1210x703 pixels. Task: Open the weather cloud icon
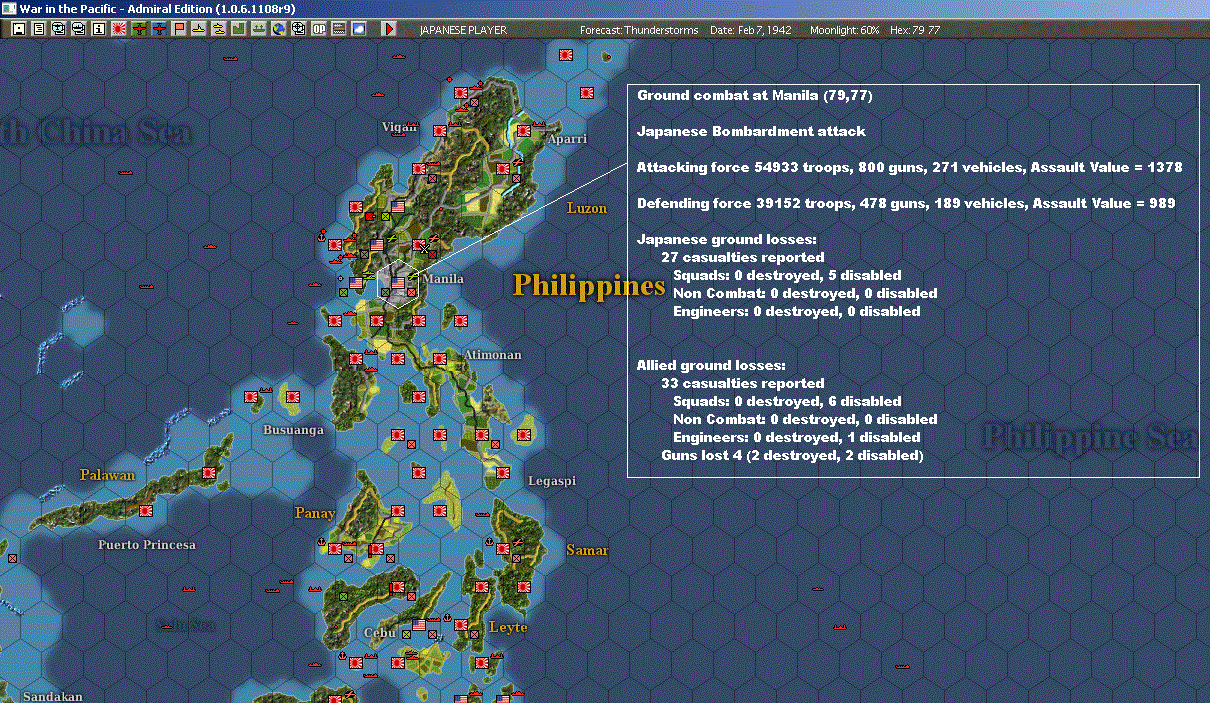(358, 29)
